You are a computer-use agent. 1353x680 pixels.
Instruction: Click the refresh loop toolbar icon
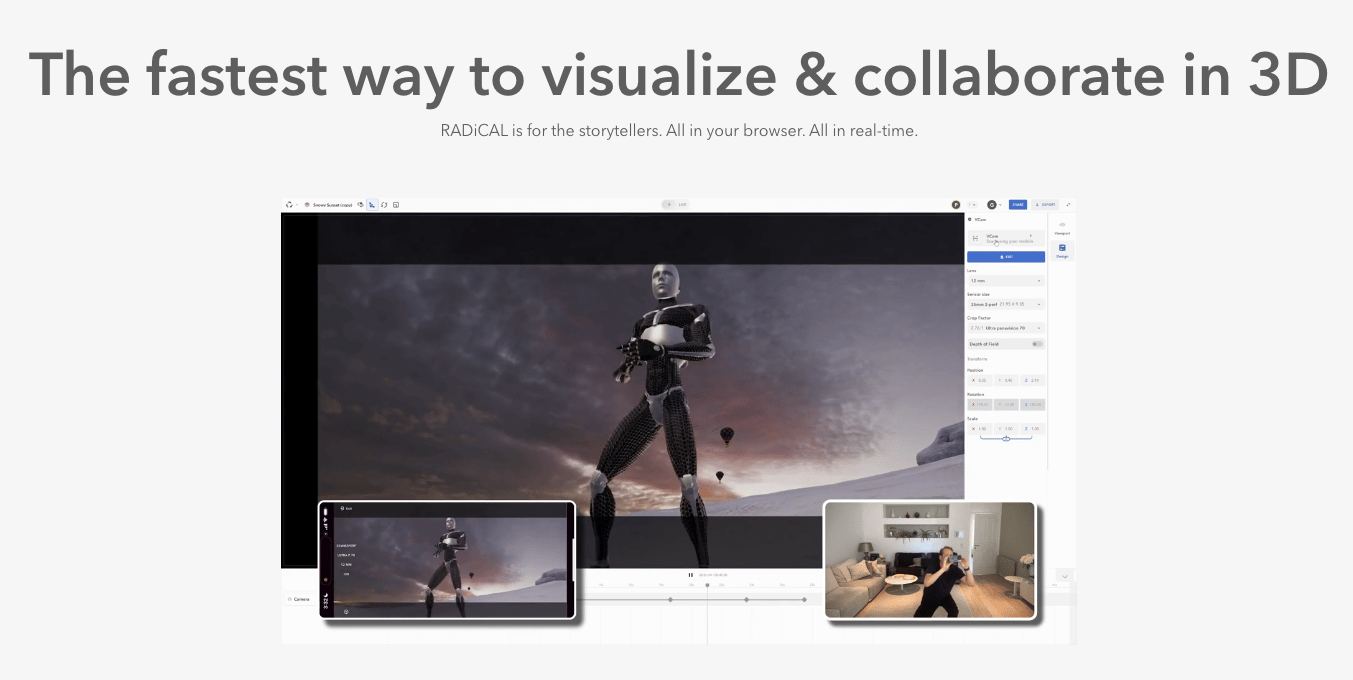(384, 204)
